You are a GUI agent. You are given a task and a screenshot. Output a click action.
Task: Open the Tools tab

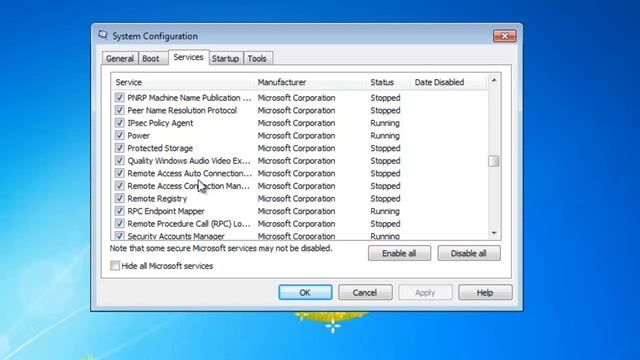click(257, 58)
